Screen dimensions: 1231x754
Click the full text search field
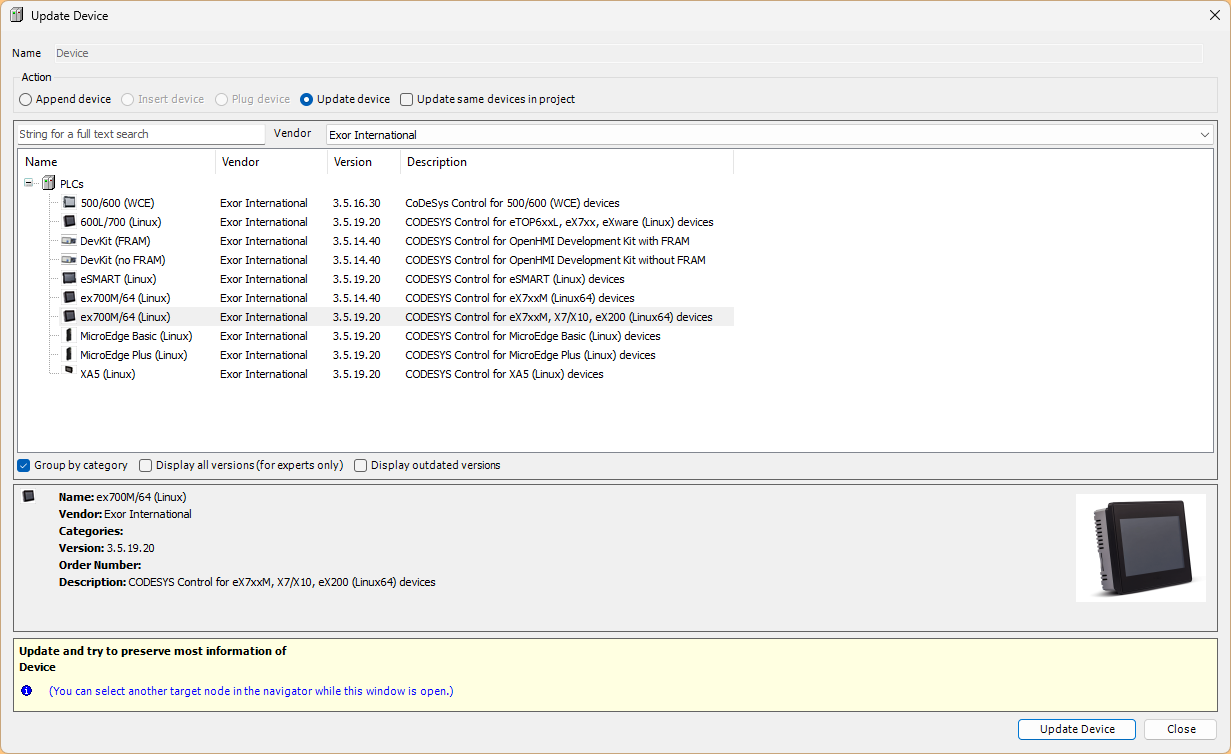click(140, 134)
